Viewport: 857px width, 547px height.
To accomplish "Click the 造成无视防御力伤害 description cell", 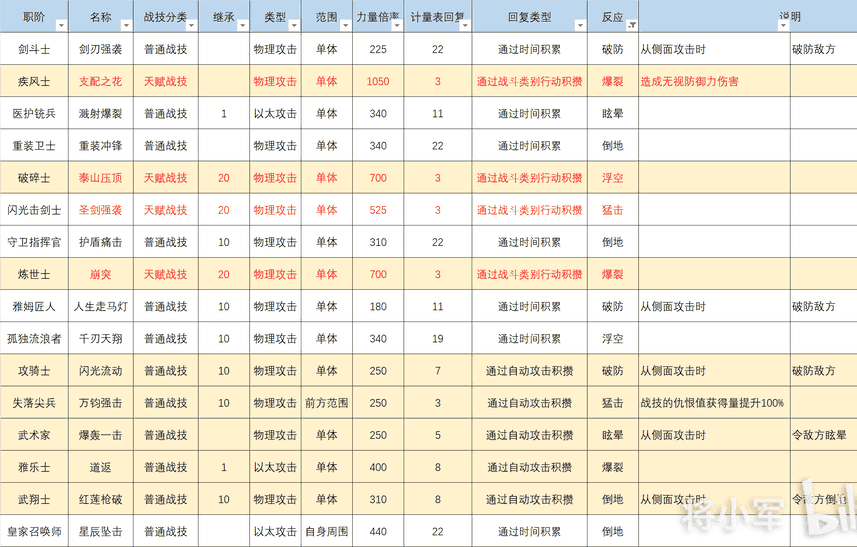I will [x=714, y=81].
